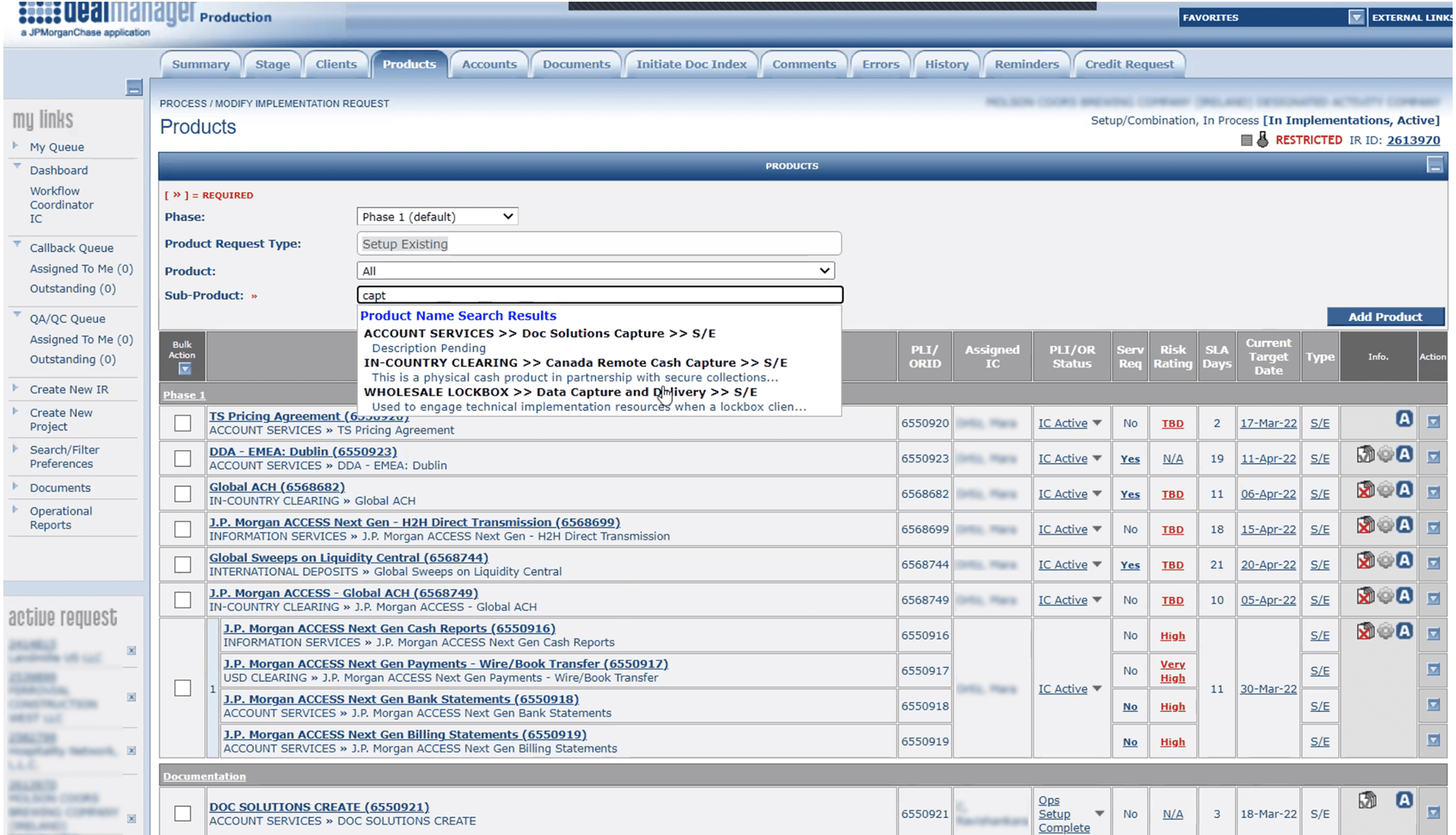Image resolution: width=1456 pixels, height=835 pixels.
Task: Click the Sub-Product search field
Action: click(x=600, y=295)
